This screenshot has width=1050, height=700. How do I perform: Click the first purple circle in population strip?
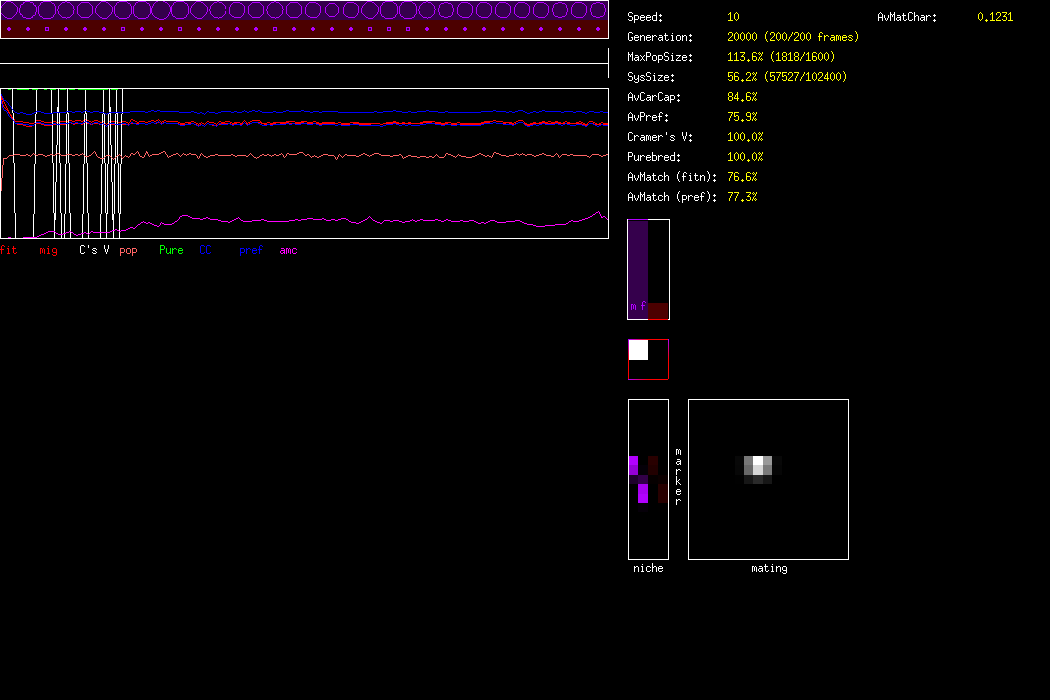pos(10,11)
